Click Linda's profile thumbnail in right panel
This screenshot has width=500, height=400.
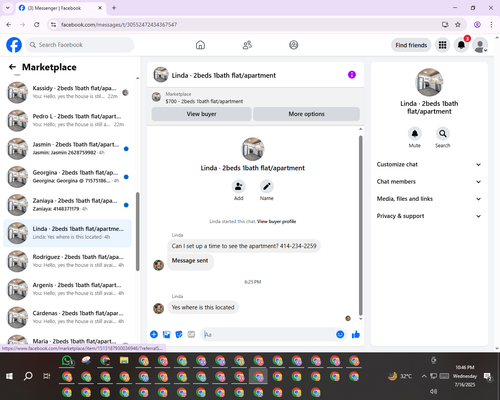pyautogui.click(x=429, y=82)
